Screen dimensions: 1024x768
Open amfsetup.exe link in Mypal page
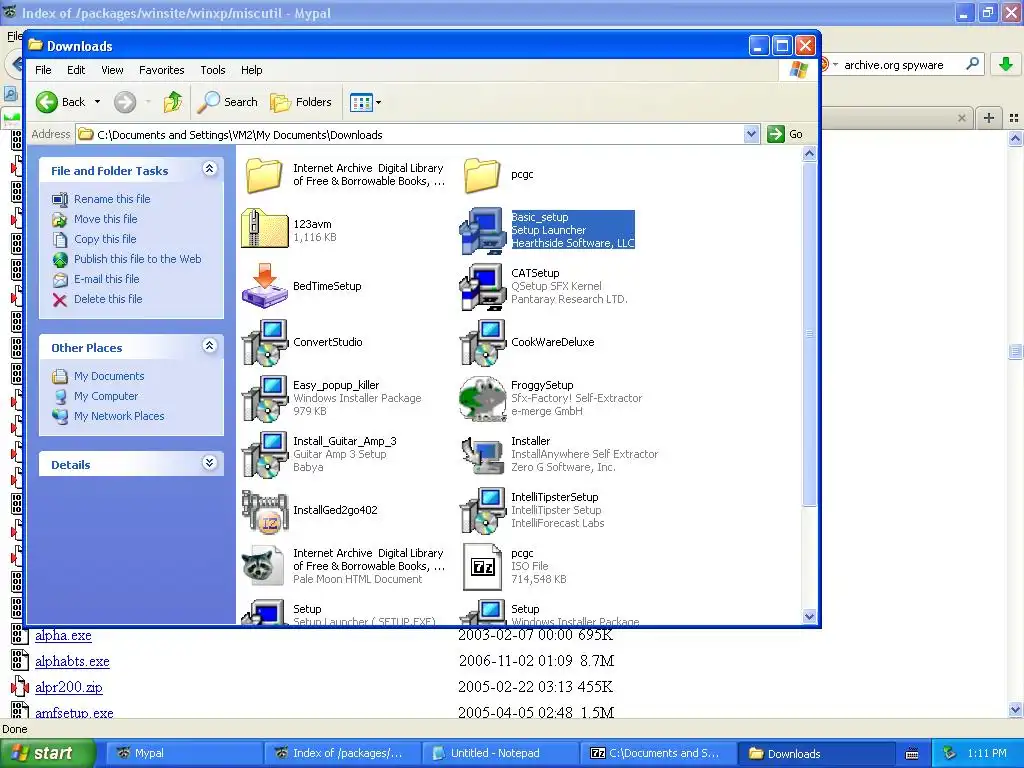pyautogui.click(x=74, y=712)
